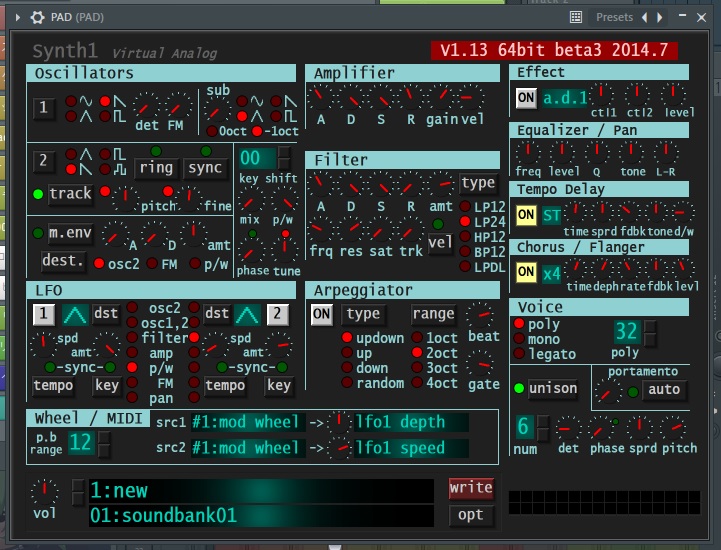Select arpeggiator 3oct range
The image size is (721, 550).
click(417, 367)
